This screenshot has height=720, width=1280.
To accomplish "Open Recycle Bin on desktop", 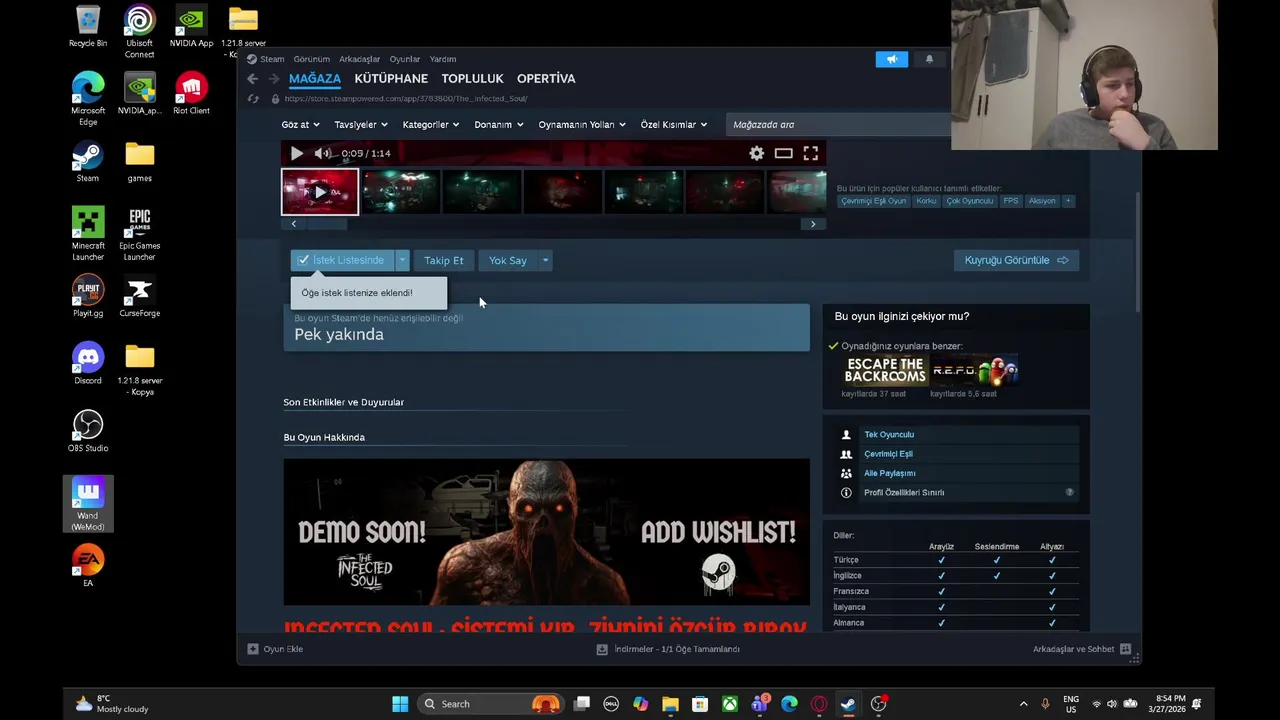I will 88,27.
